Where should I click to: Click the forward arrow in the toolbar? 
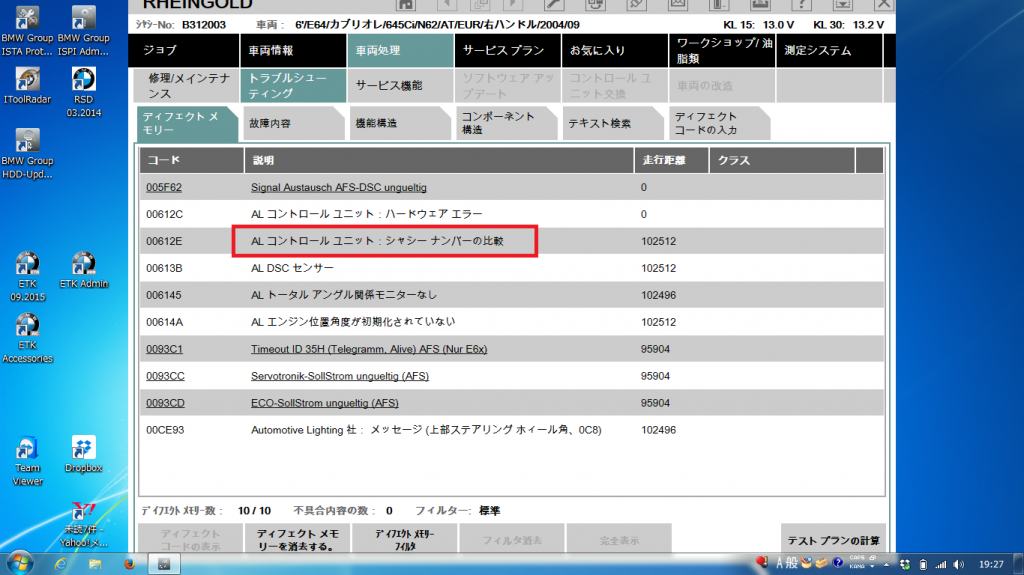513,5
